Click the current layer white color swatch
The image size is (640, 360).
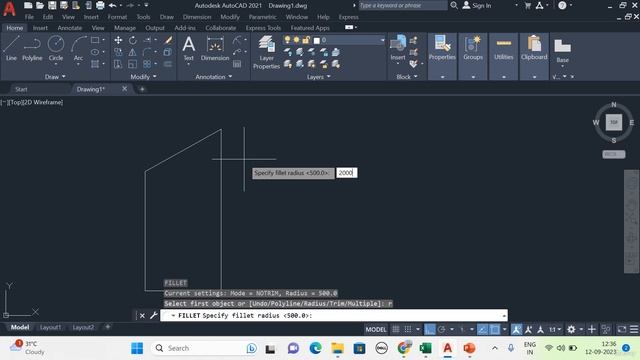tap(316, 40)
